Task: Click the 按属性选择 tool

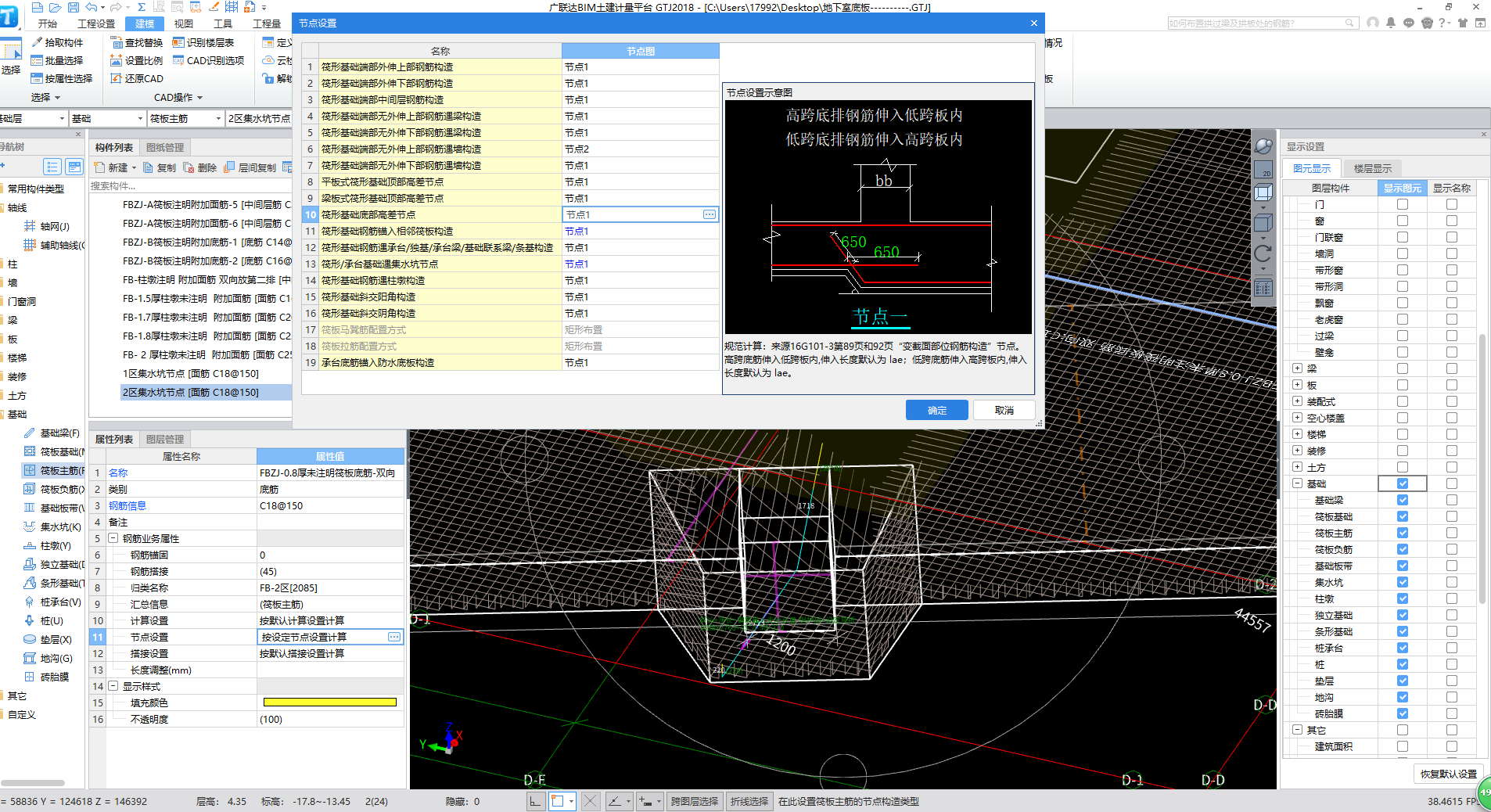Action: coord(62,78)
